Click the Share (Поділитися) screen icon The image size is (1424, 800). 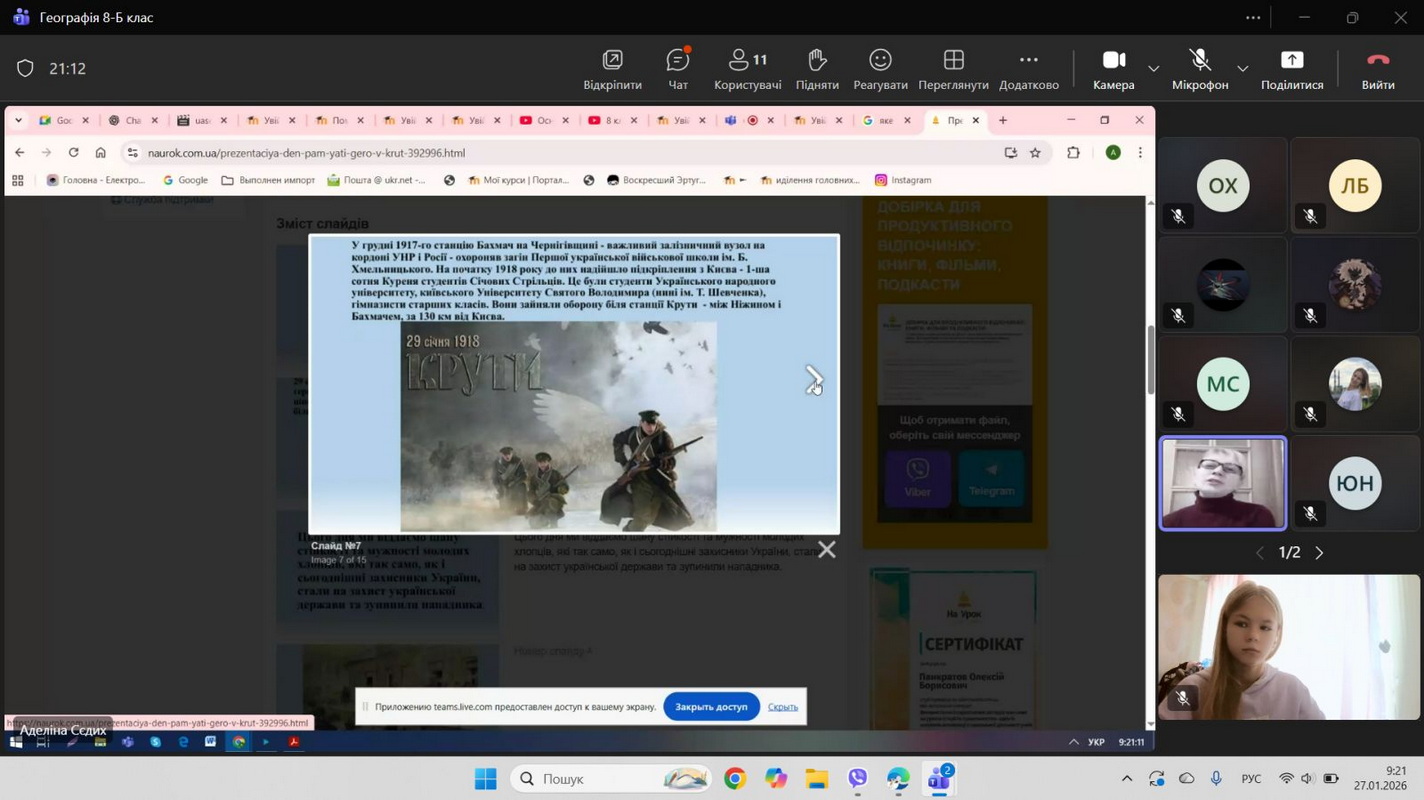click(1291, 68)
